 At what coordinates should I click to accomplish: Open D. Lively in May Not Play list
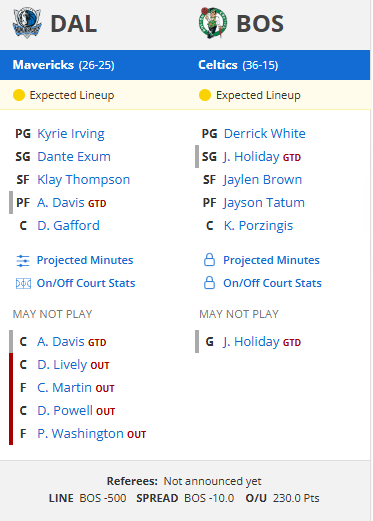click(x=62, y=365)
